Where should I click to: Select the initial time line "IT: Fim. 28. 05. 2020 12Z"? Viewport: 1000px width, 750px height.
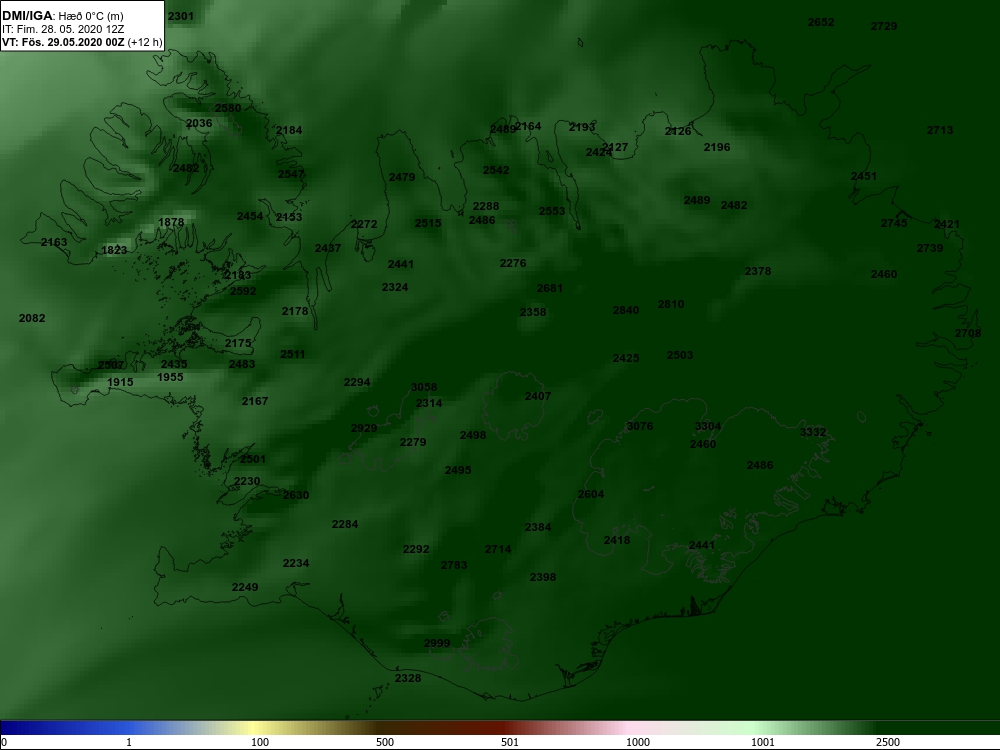coord(62,29)
